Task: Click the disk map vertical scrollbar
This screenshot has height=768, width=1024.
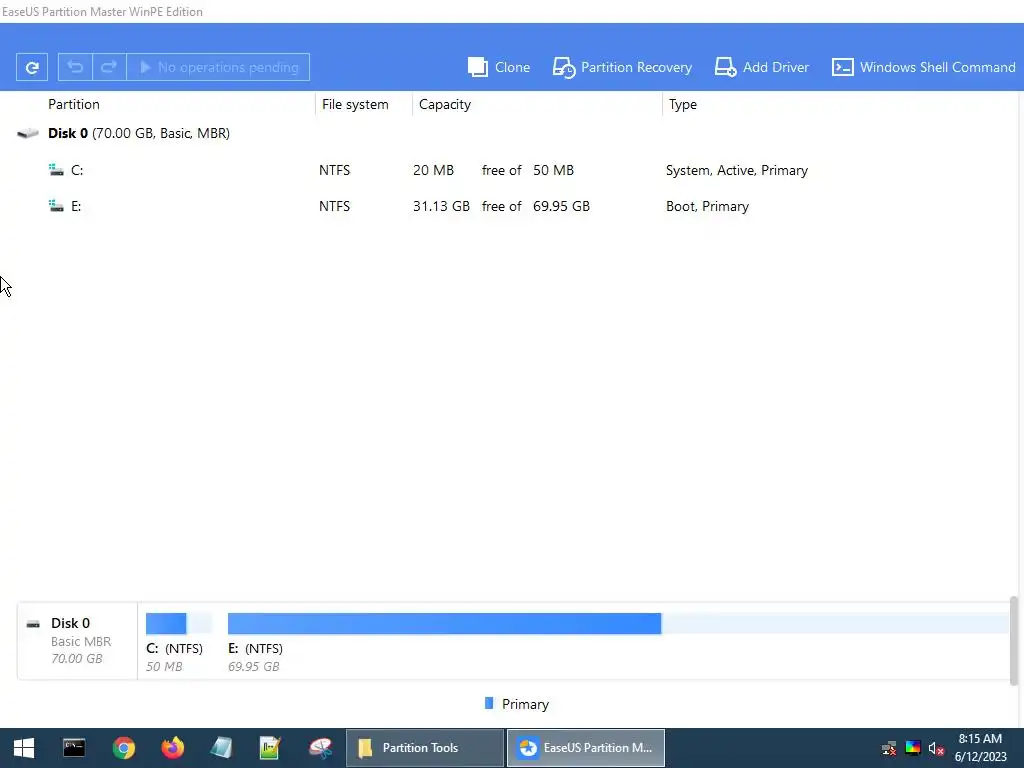Action: [x=1014, y=641]
